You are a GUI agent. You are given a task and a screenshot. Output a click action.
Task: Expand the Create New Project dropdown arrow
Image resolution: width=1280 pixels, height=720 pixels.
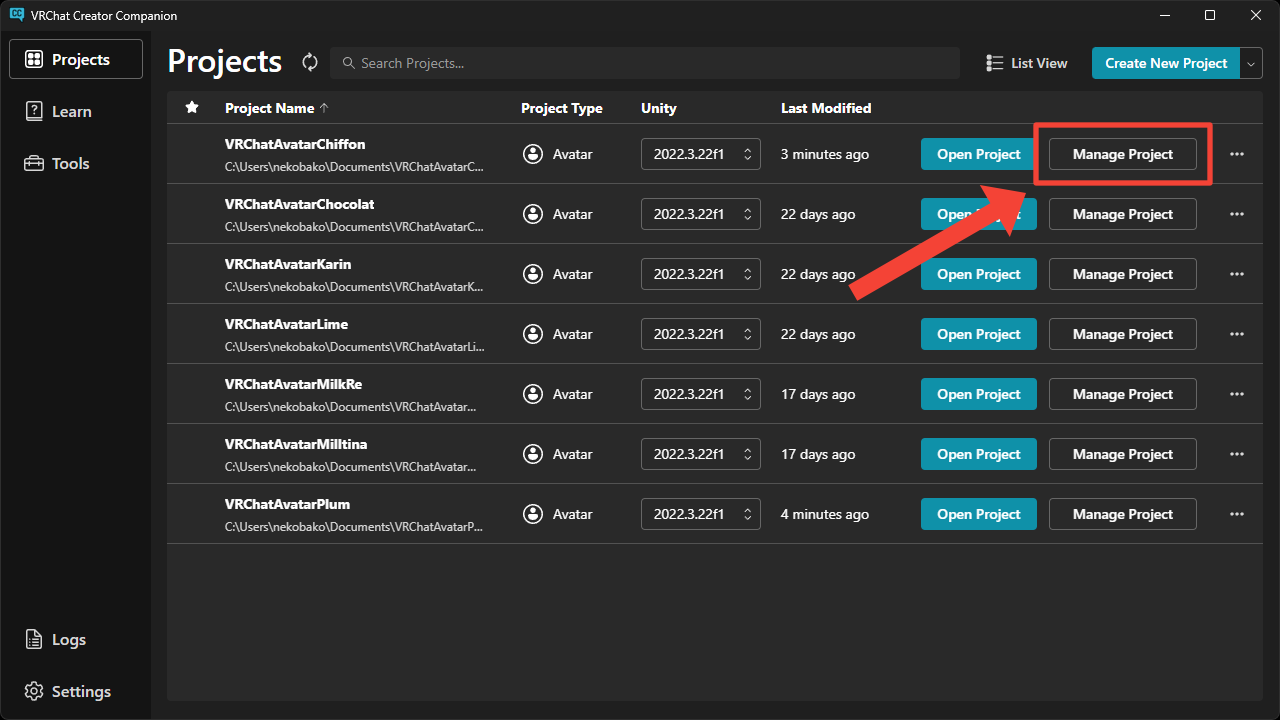pyautogui.click(x=1252, y=63)
